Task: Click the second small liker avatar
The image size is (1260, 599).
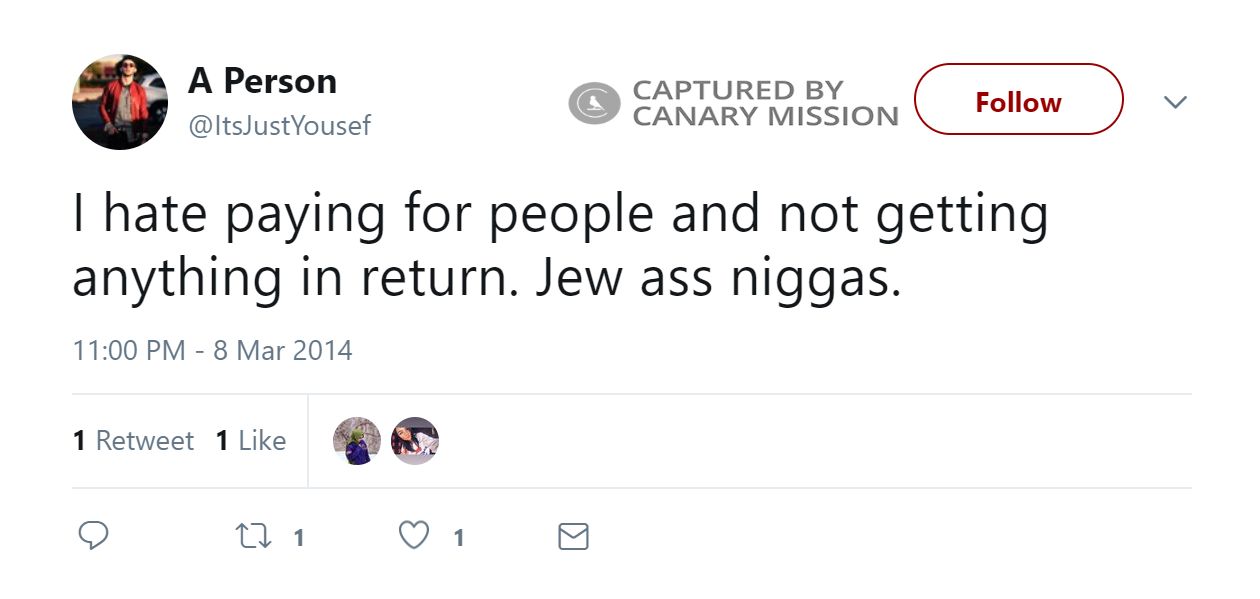Action: tap(414, 441)
